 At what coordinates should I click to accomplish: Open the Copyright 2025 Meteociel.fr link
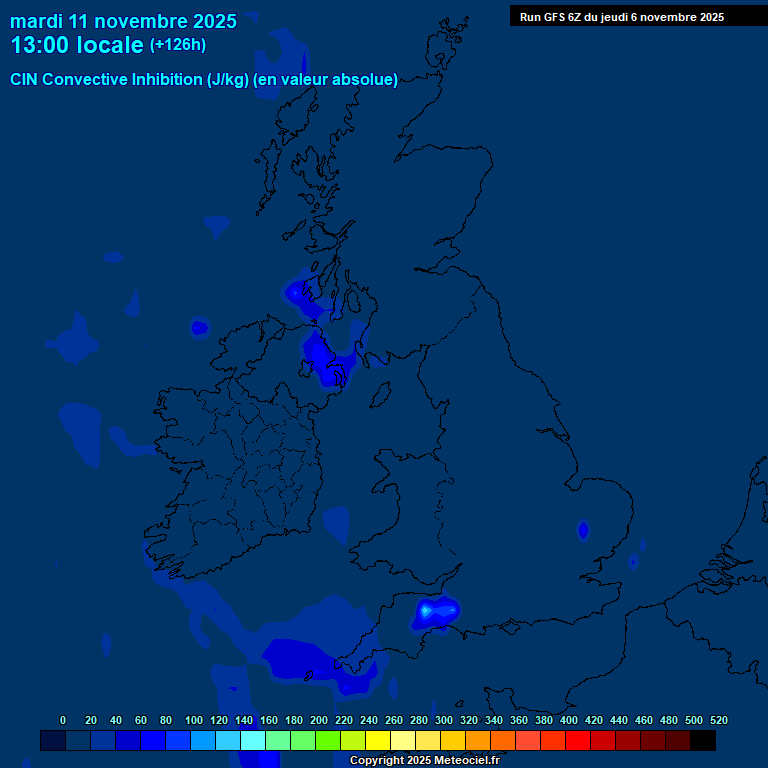[x=424, y=760]
